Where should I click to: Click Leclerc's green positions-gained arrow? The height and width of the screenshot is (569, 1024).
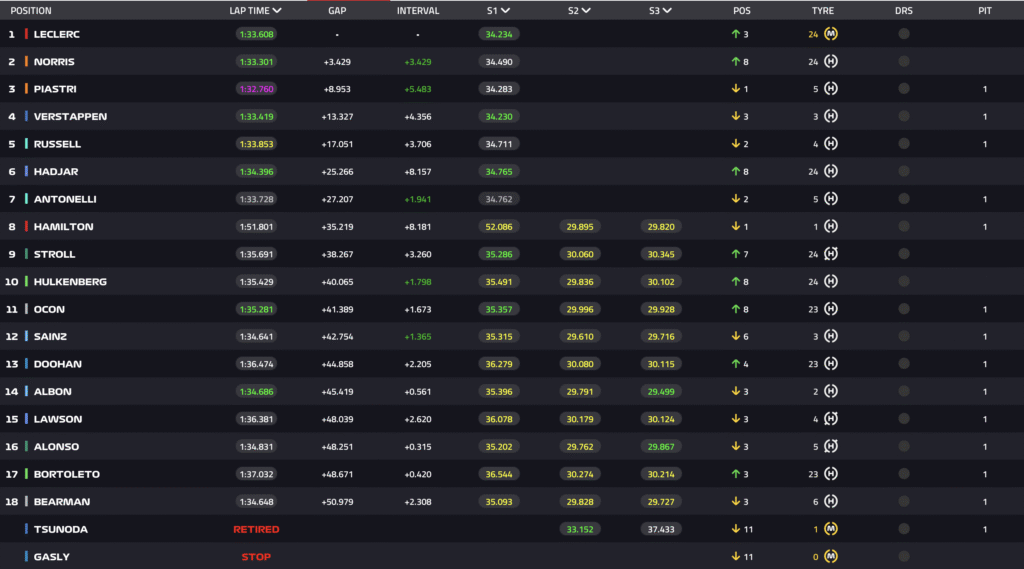point(735,34)
